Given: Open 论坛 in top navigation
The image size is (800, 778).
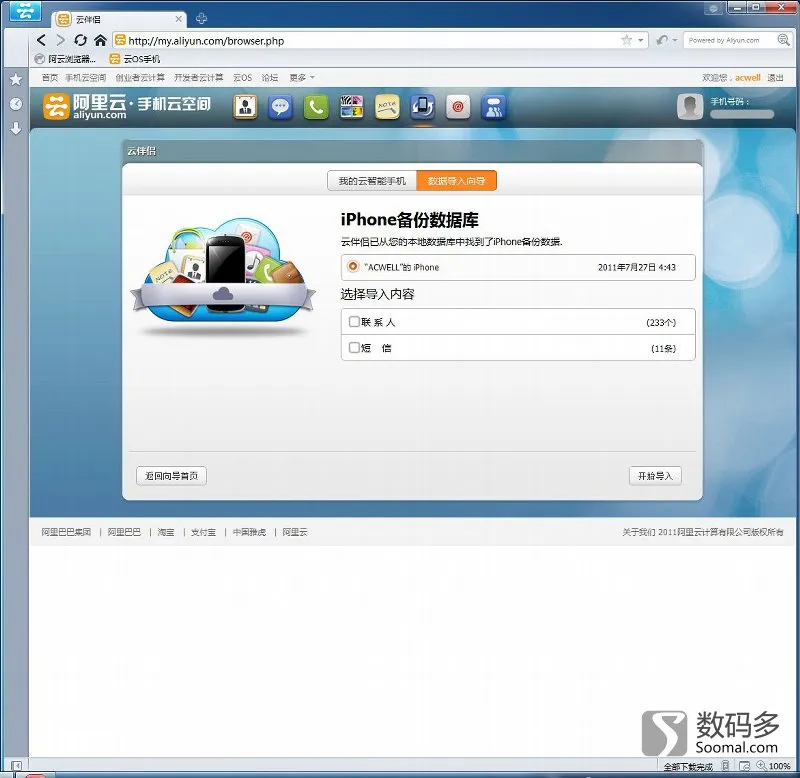Looking at the screenshot, I should (270, 78).
